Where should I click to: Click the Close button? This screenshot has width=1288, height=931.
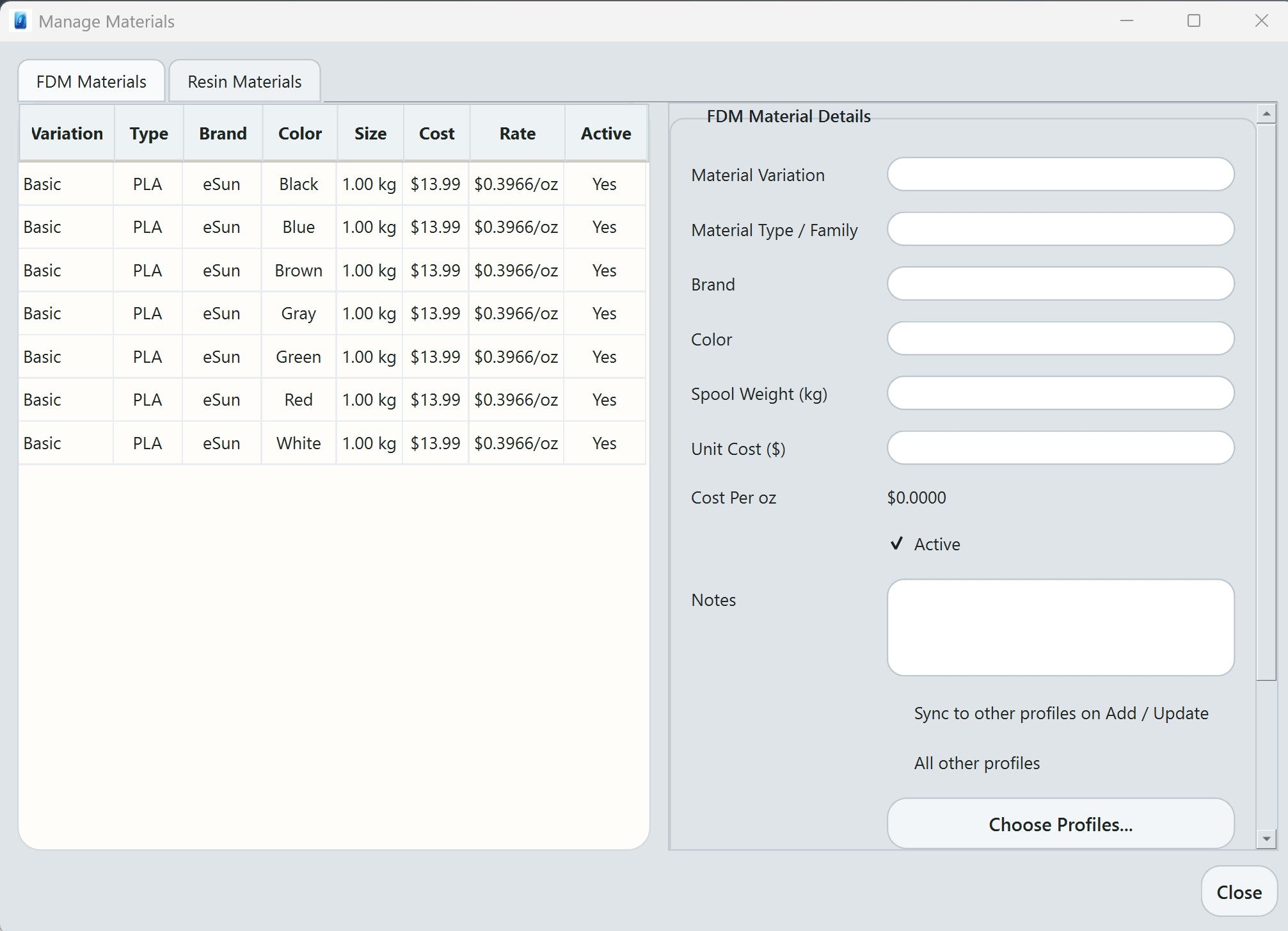(1239, 891)
